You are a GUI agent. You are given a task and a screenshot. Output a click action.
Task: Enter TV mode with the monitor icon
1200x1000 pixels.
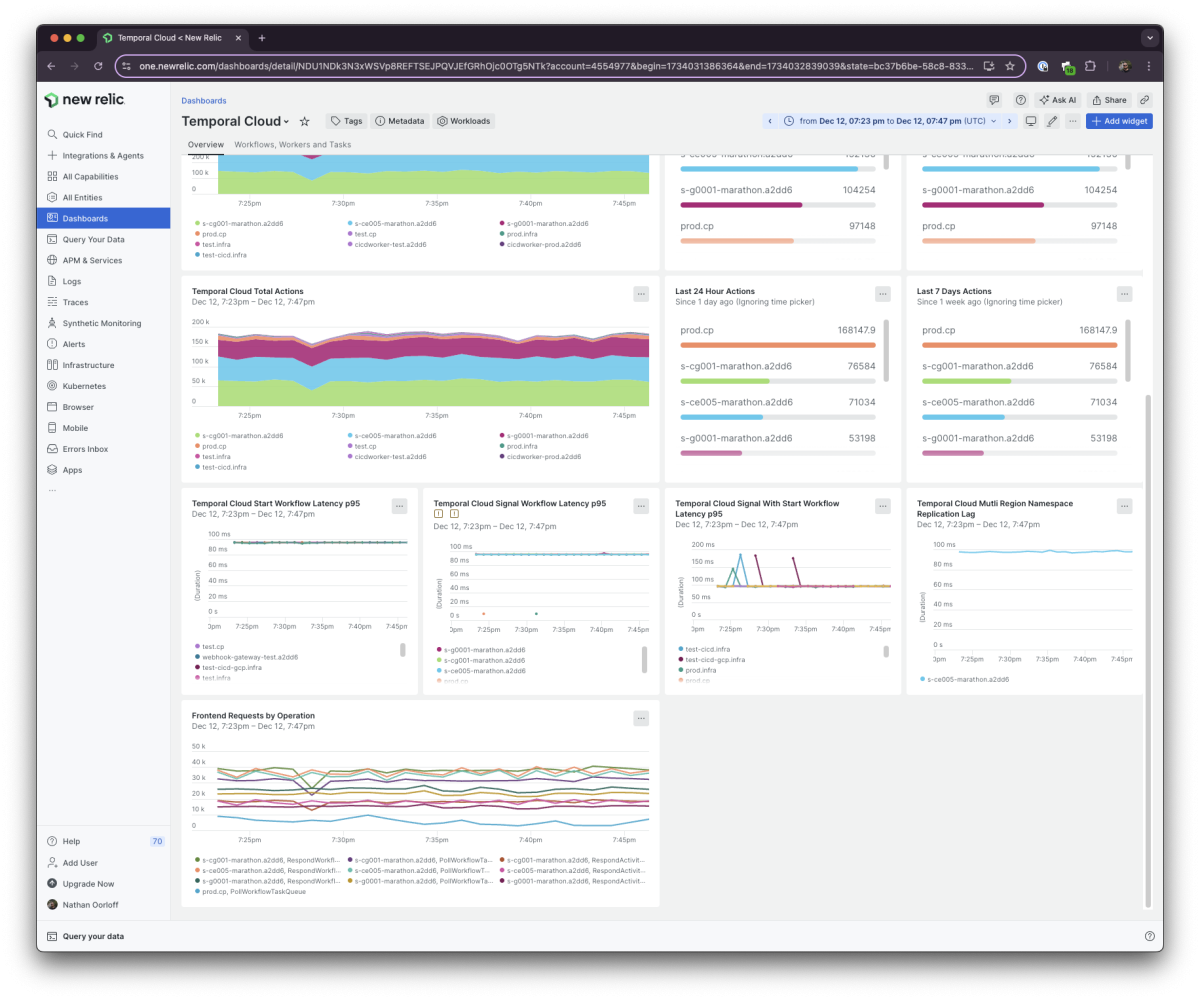1031,121
